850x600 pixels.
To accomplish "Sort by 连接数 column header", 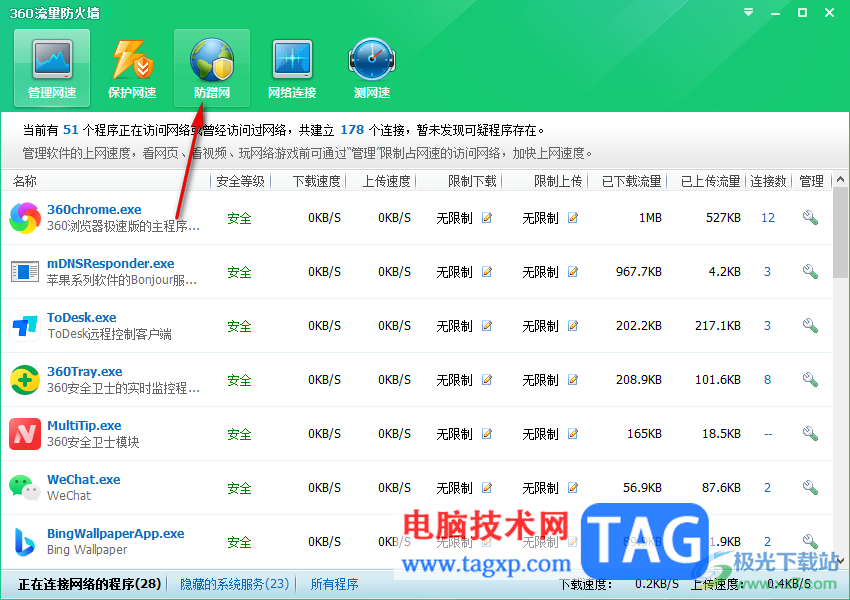I will [x=768, y=181].
